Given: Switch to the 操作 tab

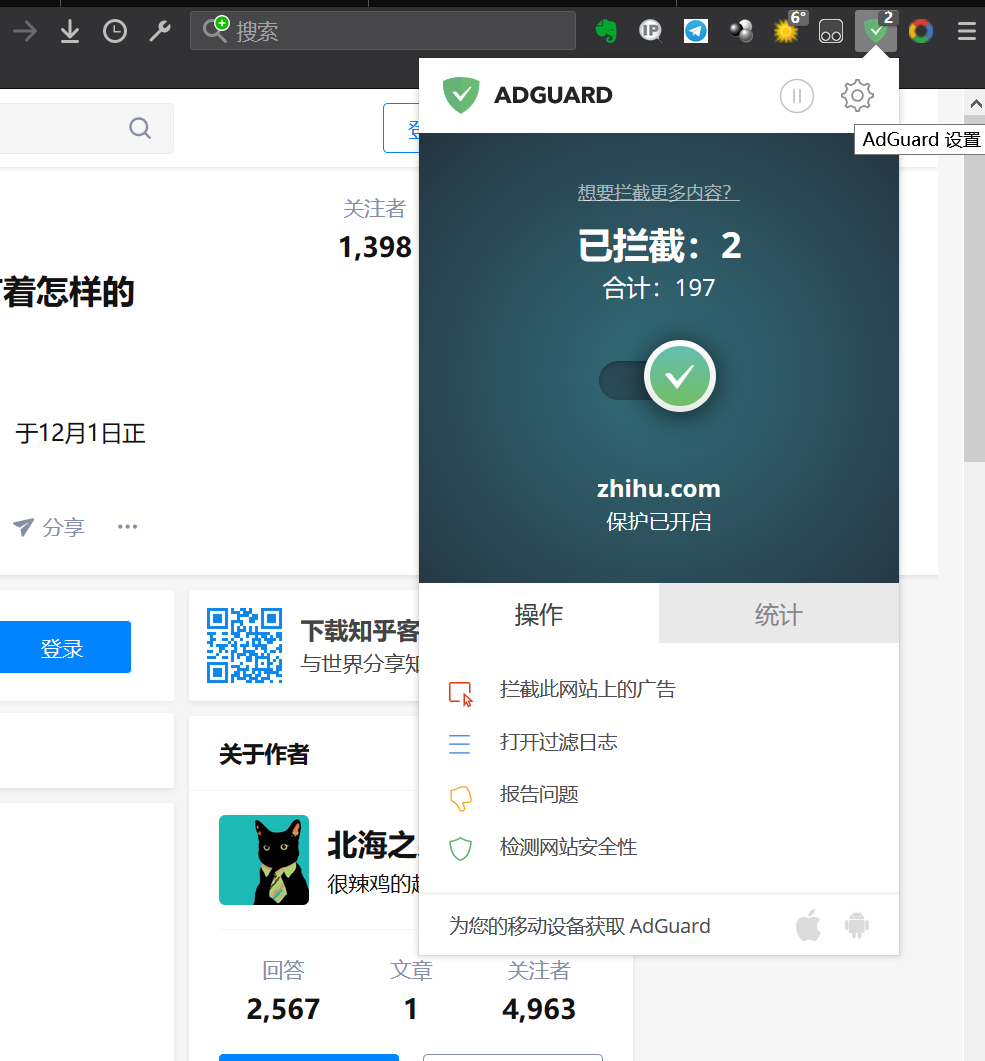Looking at the screenshot, I should [539, 614].
